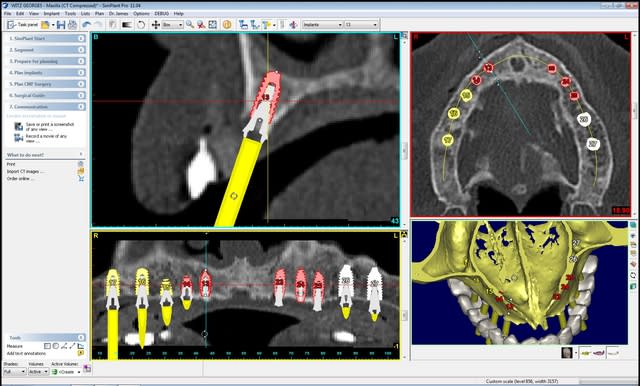Open the Shades dropdown
This screenshot has width=640, height=386.
pyautogui.click(x=14, y=372)
